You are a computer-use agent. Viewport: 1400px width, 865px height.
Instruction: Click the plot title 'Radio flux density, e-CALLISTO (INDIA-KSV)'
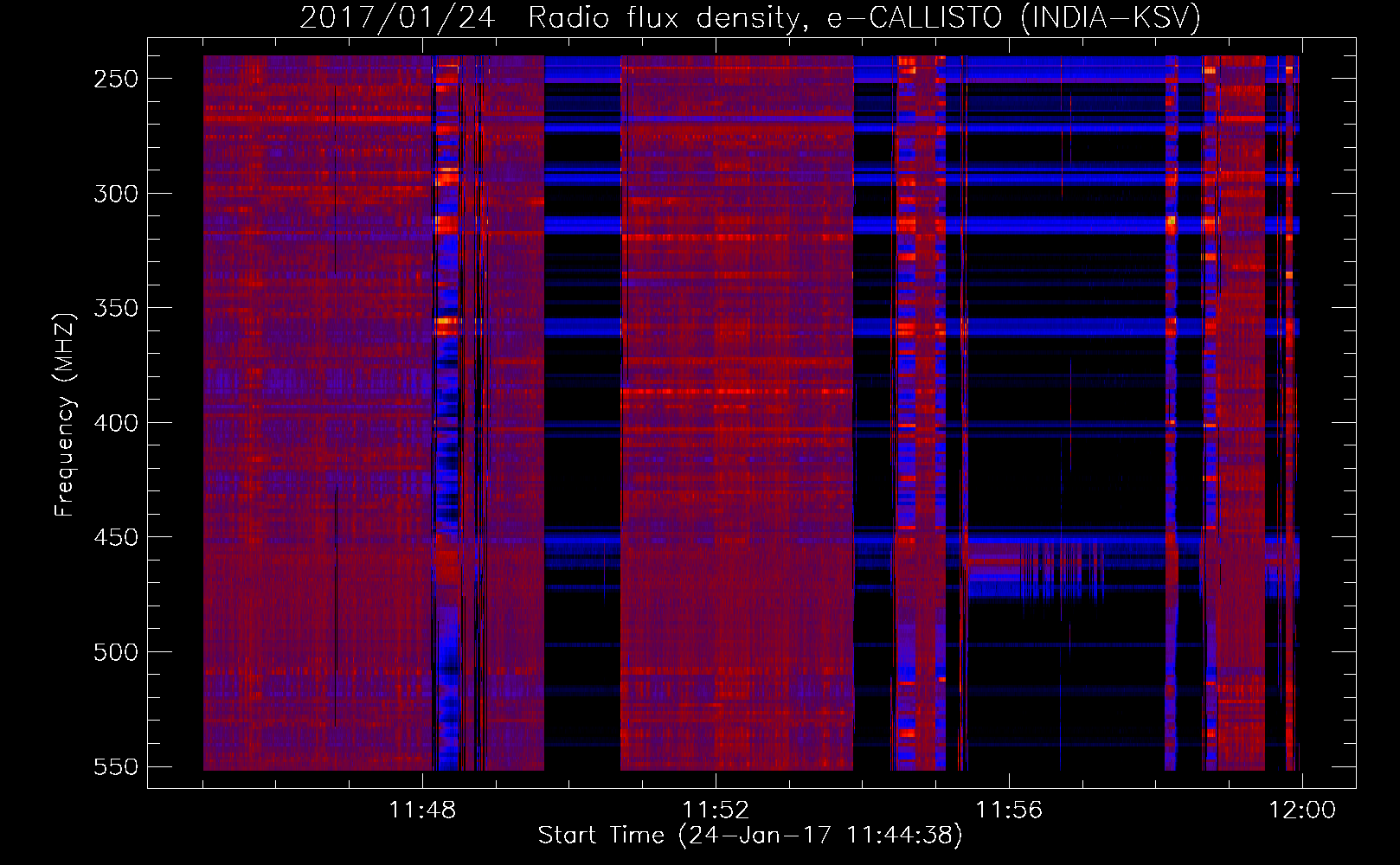[864, 17]
